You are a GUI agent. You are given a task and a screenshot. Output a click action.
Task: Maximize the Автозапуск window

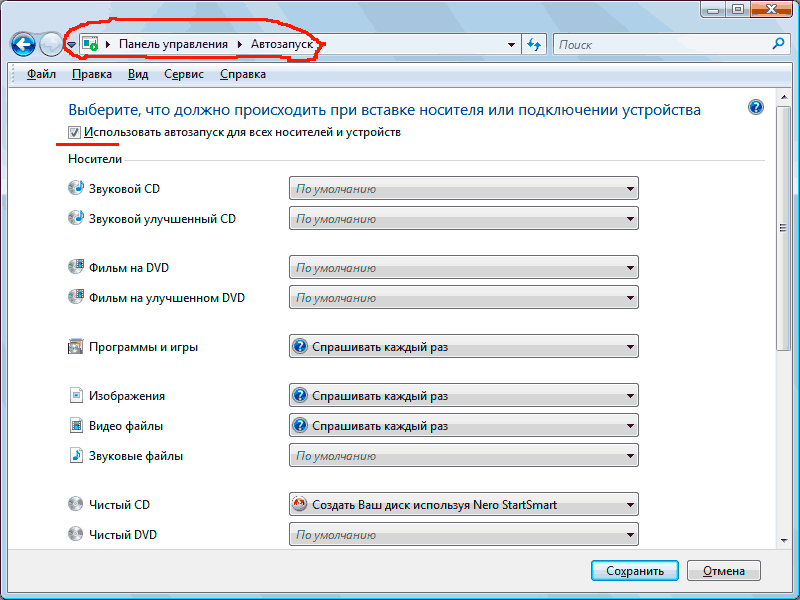[738, 9]
